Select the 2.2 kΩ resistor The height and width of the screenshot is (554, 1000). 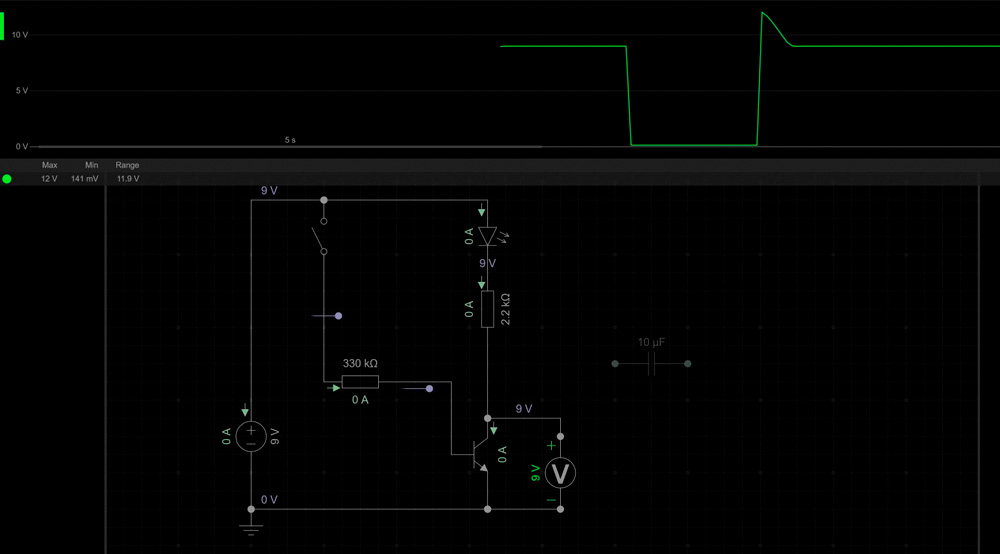point(487,309)
